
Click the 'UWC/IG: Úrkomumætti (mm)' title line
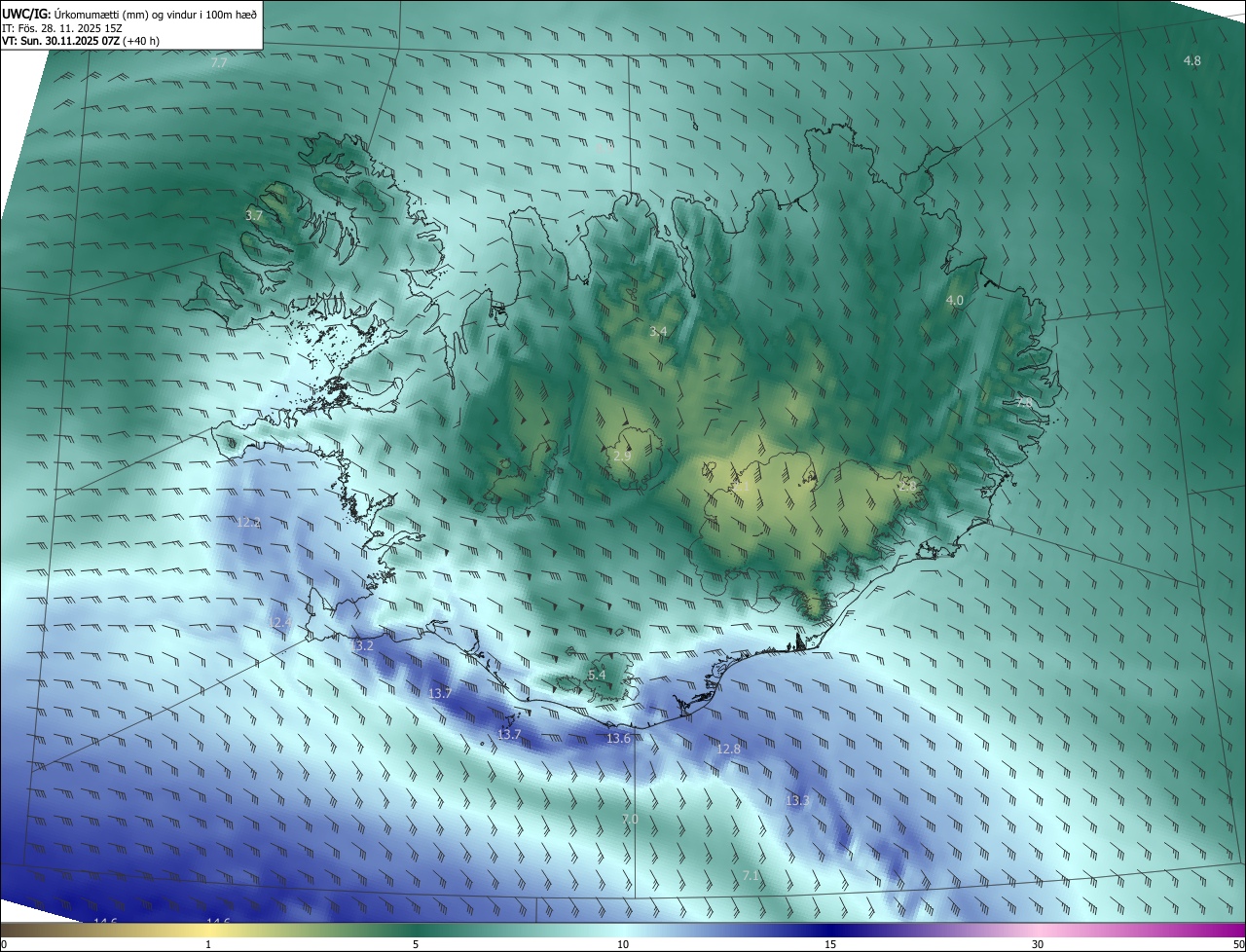tap(129, 13)
